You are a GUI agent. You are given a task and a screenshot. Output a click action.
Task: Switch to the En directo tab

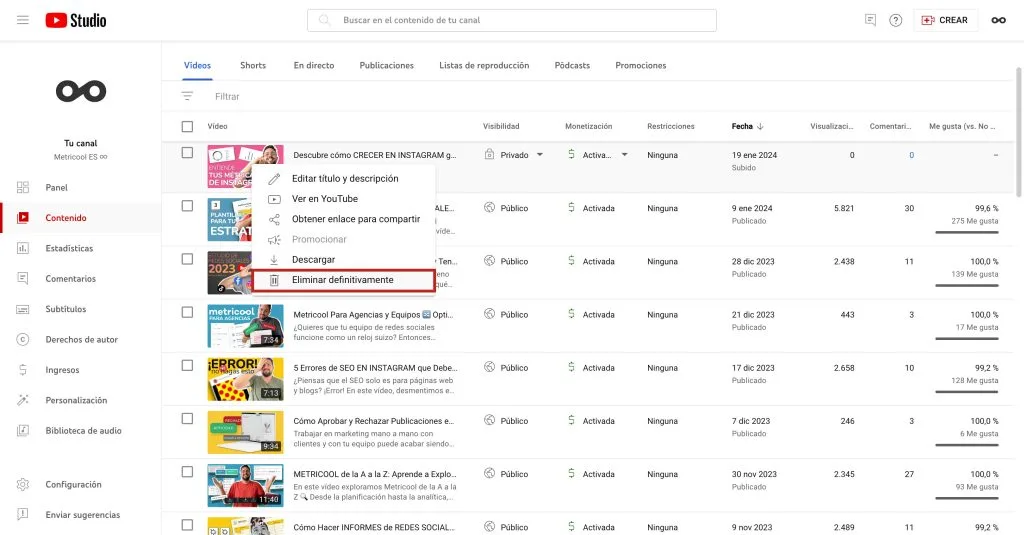(x=313, y=65)
